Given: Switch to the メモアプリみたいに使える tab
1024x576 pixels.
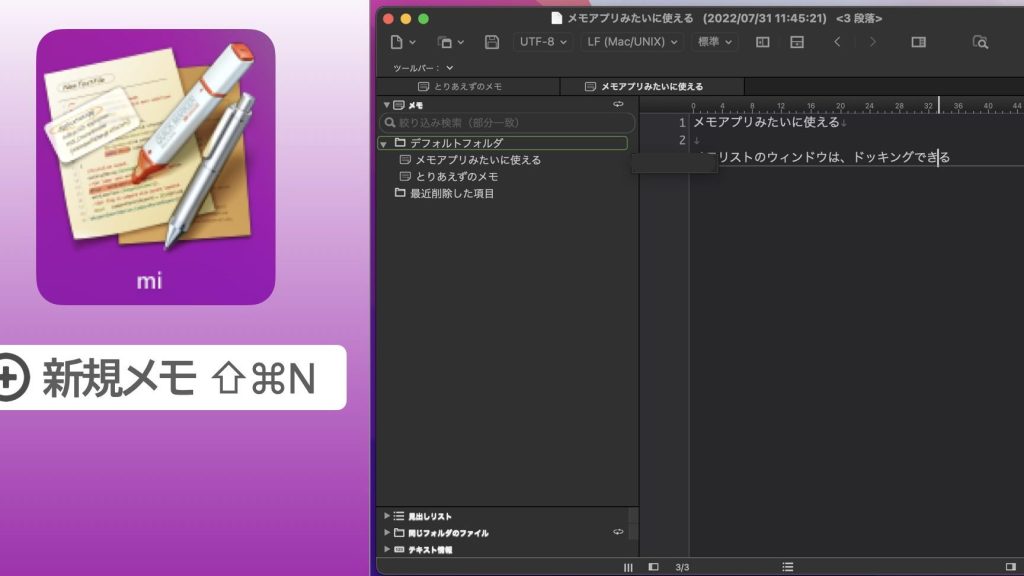Looking at the screenshot, I should pyautogui.click(x=652, y=86).
